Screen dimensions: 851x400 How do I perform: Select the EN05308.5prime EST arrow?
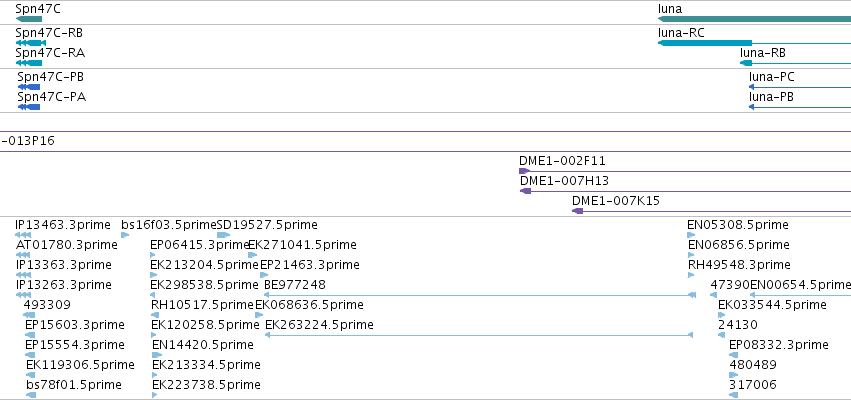(691, 235)
